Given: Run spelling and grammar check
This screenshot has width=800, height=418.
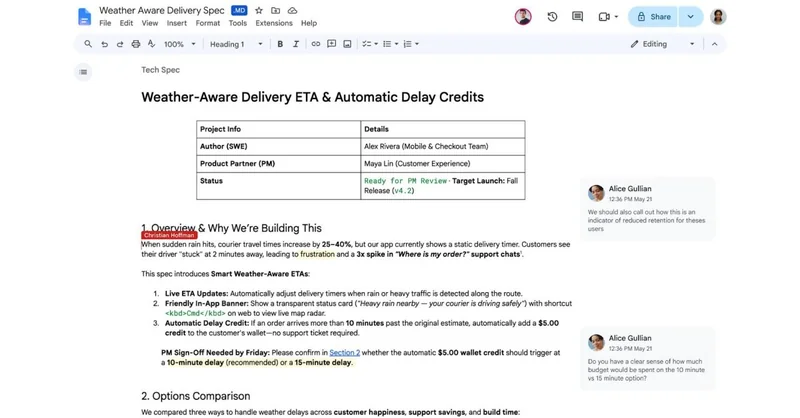Looking at the screenshot, I should tap(152, 44).
